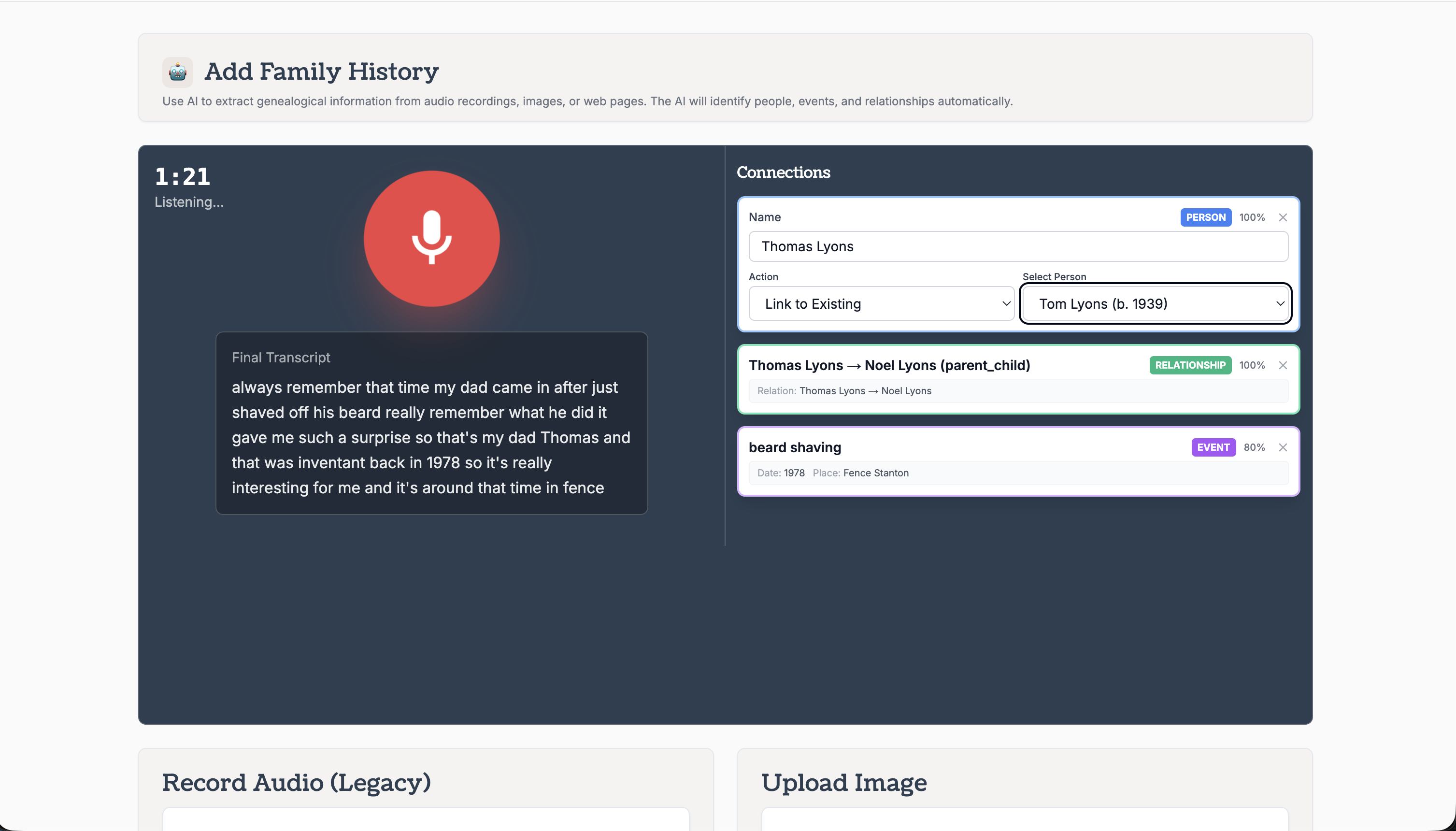The image size is (1456, 831).
Task: Click the beard shaving event title
Action: click(x=795, y=447)
